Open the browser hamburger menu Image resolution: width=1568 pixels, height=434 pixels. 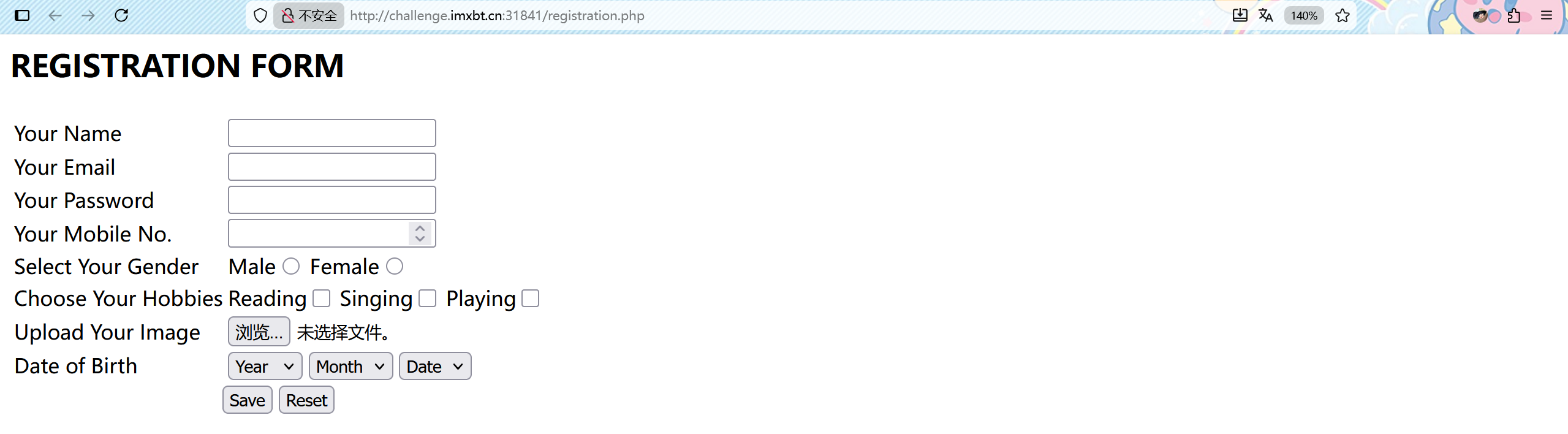pos(1547,15)
